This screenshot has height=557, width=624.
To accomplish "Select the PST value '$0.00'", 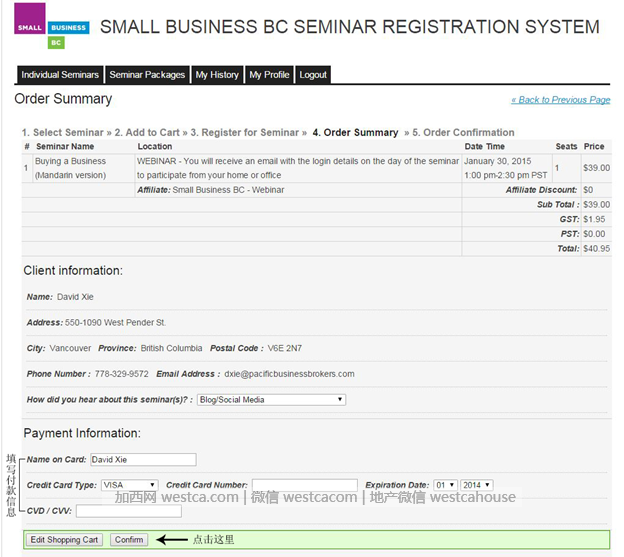I will point(594,234).
